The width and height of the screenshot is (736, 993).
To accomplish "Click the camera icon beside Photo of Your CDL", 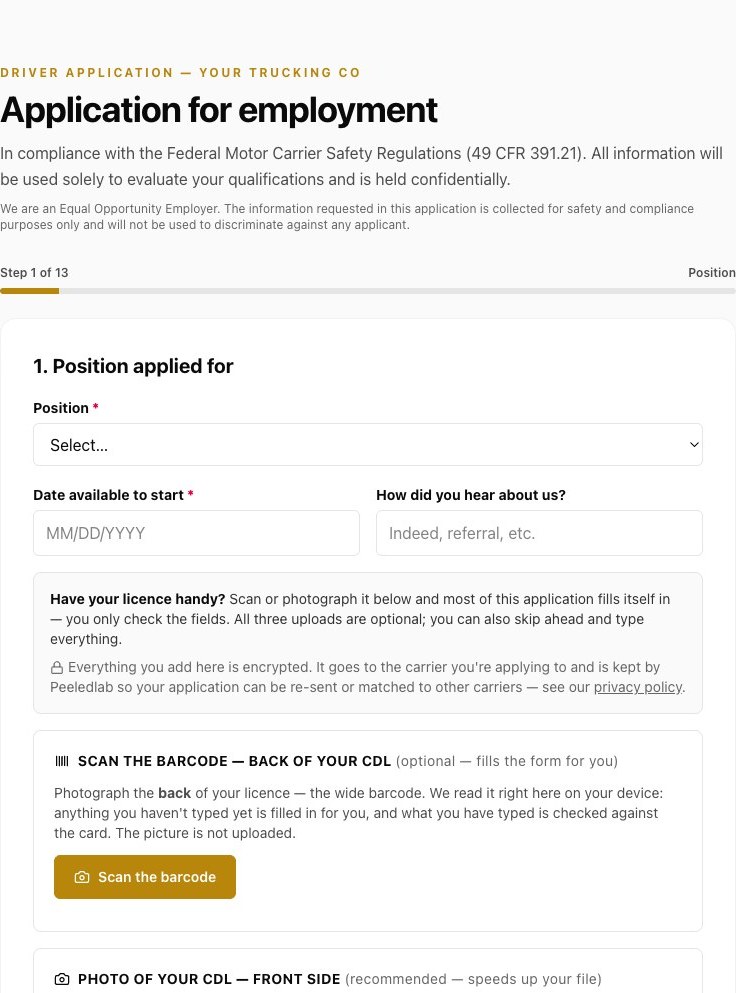I will tap(62, 979).
